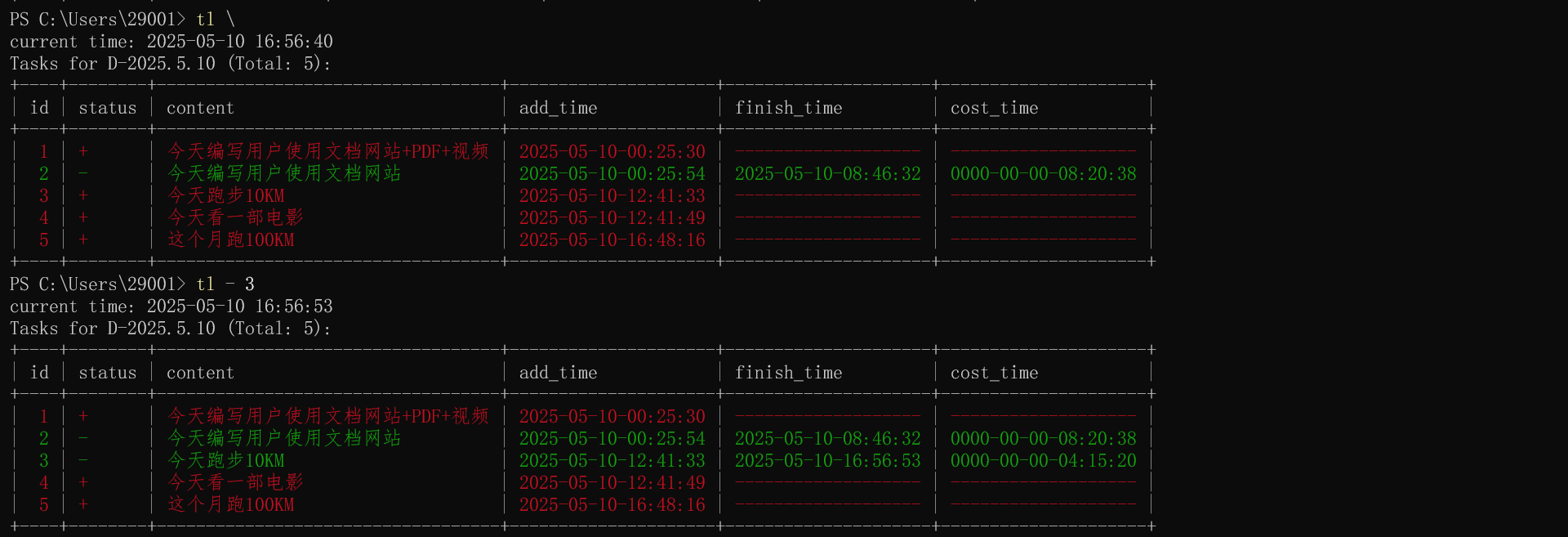Click the first 'Tasks for D-2025.5.10' line
Screen dimensions: 1568x537
click(x=171, y=64)
